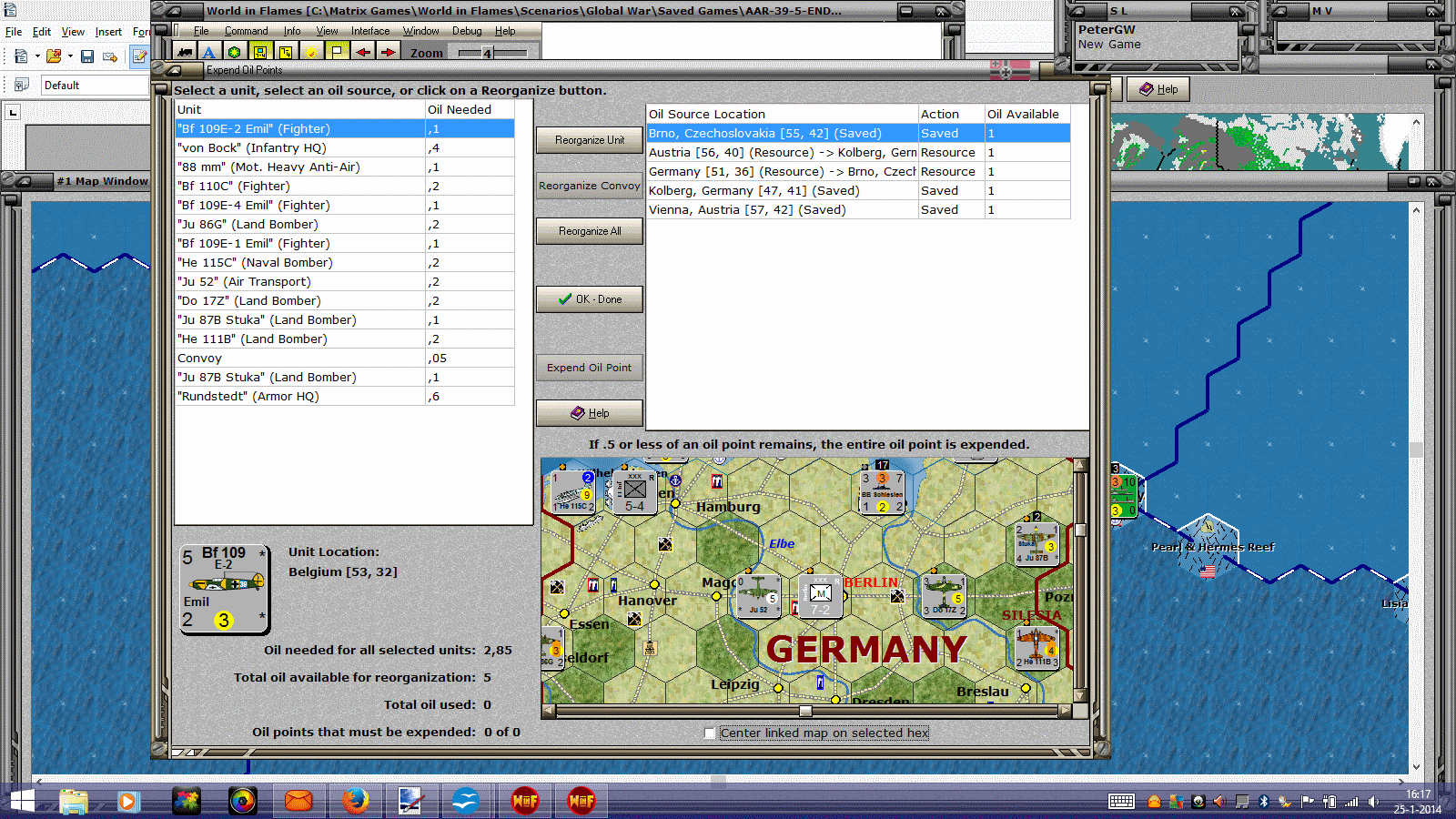Click the linked map vertical scrollbar thumb

click(x=1080, y=530)
